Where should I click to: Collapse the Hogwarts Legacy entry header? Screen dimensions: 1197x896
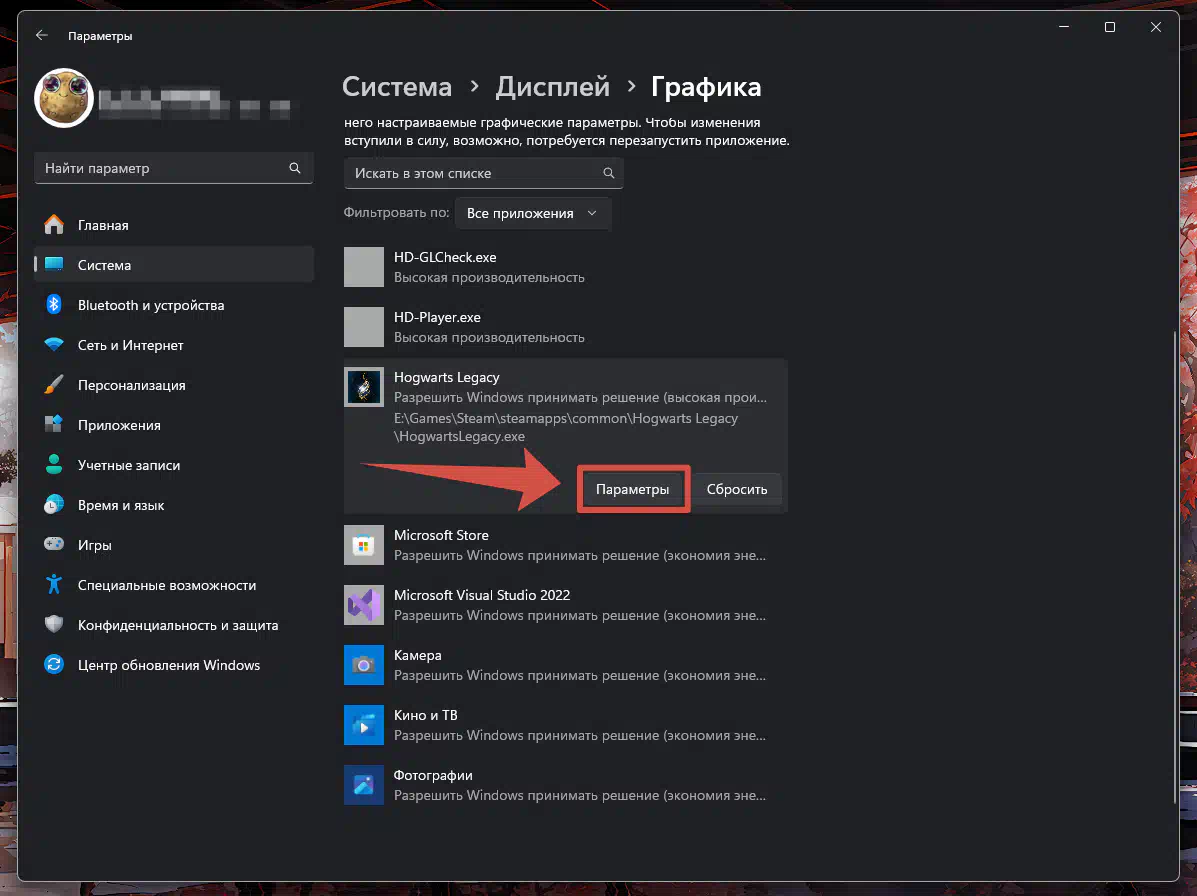pyautogui.click(x=565, y=387)
